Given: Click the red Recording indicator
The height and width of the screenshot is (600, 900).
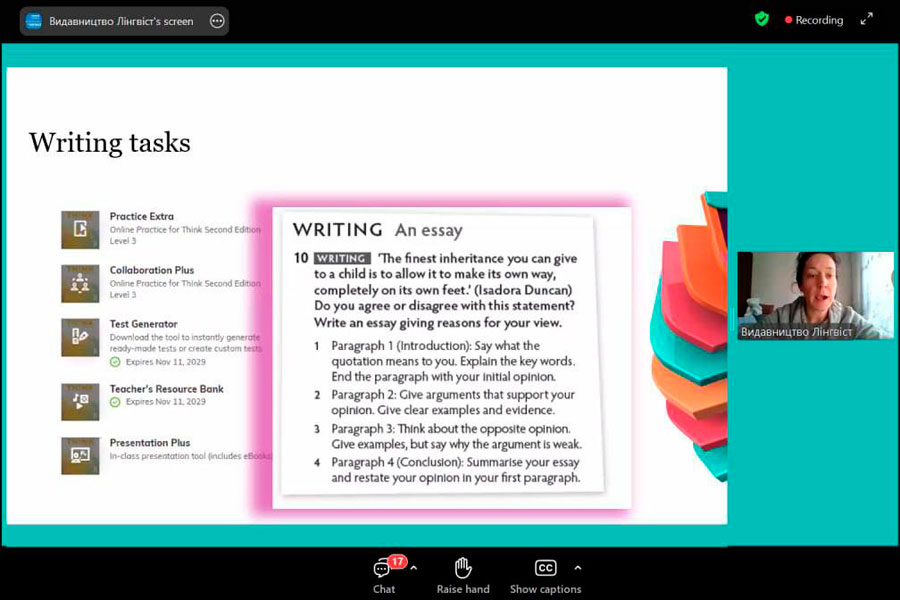Looking at the screenshot, I should pyautogui.click(x=814, y=20).
